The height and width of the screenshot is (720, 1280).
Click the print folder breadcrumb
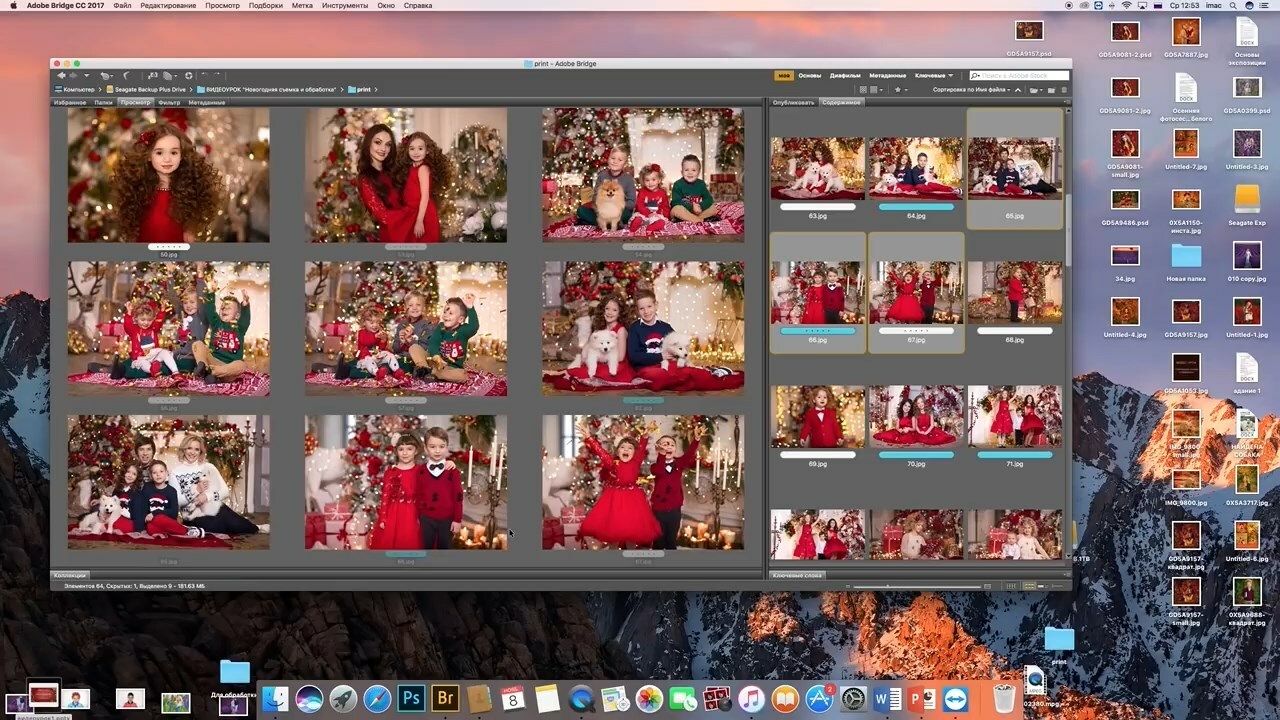[x=359, y=90]
